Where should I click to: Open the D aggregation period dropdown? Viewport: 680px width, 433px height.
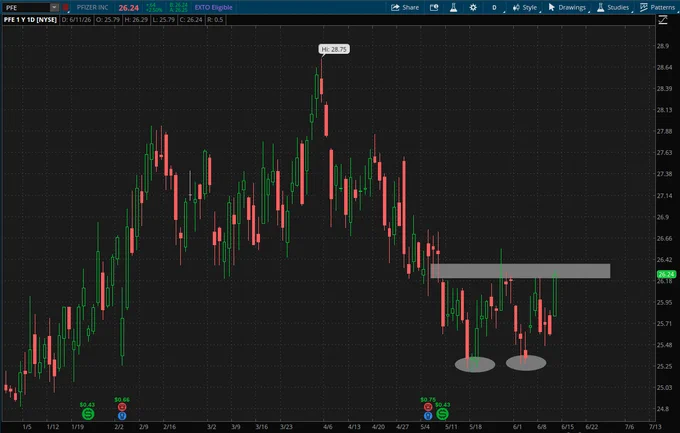tap(495, 7)
